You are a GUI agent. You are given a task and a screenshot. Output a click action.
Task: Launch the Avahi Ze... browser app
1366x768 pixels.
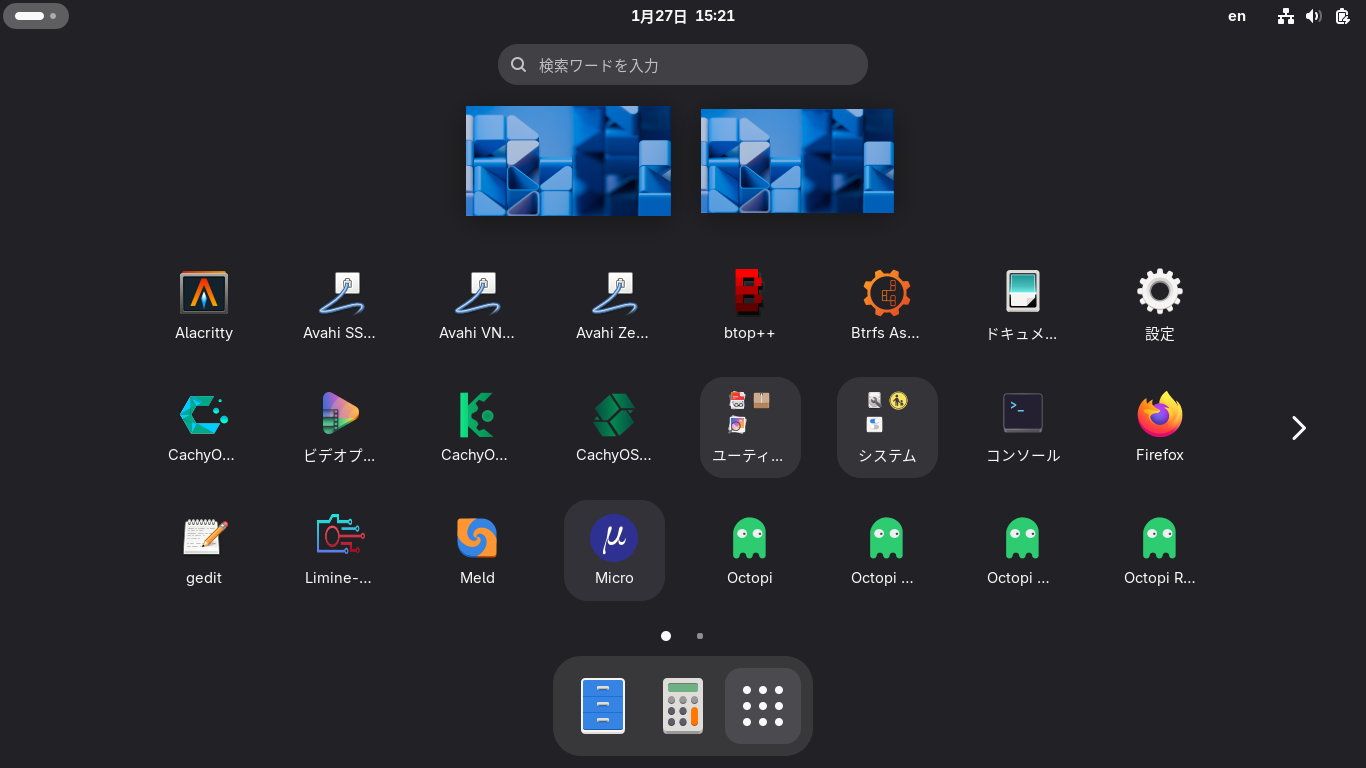tap(613, 305)
